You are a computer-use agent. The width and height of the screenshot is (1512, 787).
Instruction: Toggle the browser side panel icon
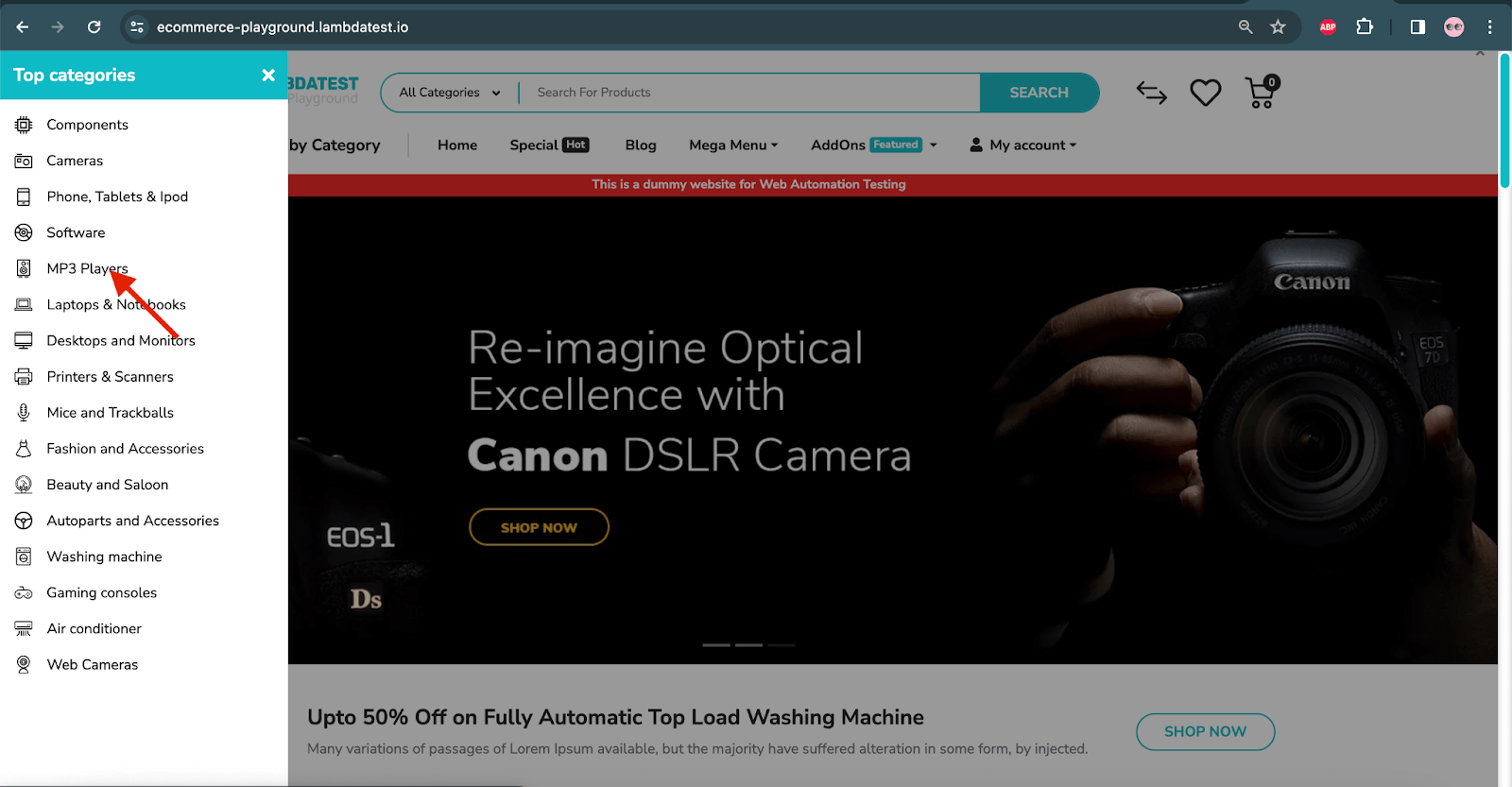point(1417,27)
